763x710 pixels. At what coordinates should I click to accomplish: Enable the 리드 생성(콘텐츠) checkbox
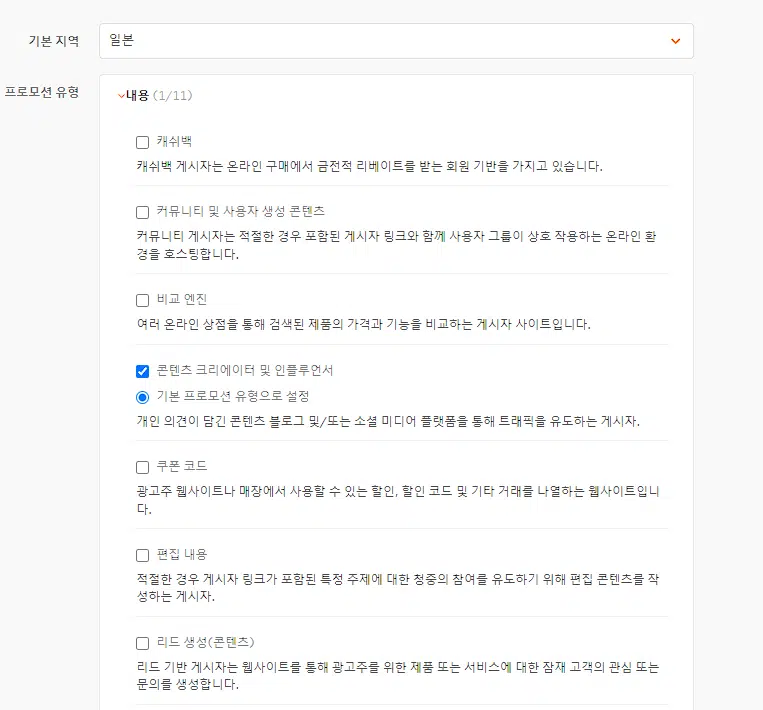(143, 643)
